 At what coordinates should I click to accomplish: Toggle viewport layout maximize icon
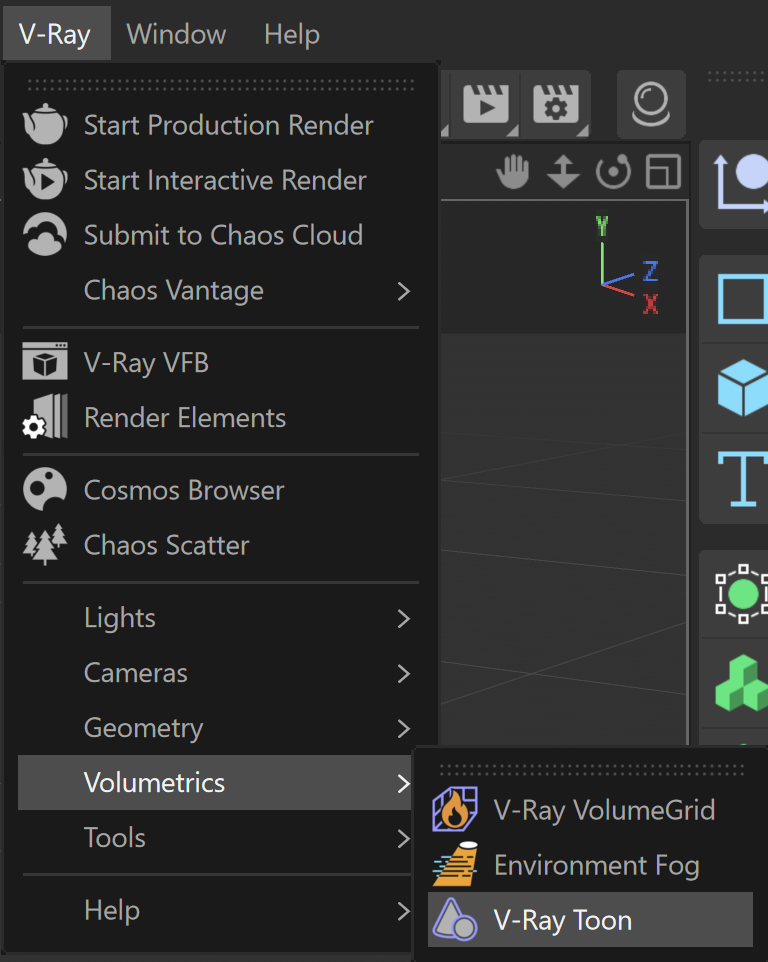click(x=664, y=171)
